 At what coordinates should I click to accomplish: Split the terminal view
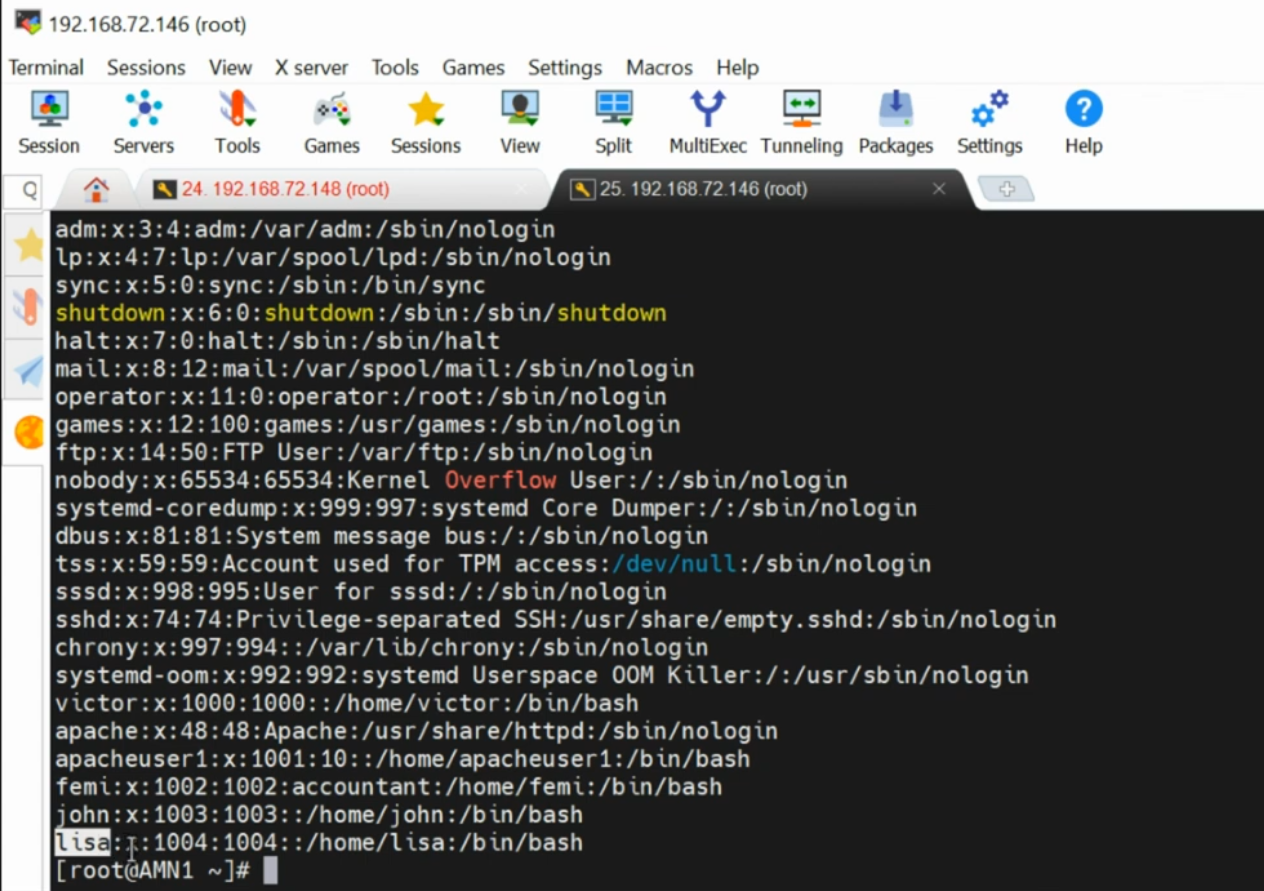[x=613, y=120]
